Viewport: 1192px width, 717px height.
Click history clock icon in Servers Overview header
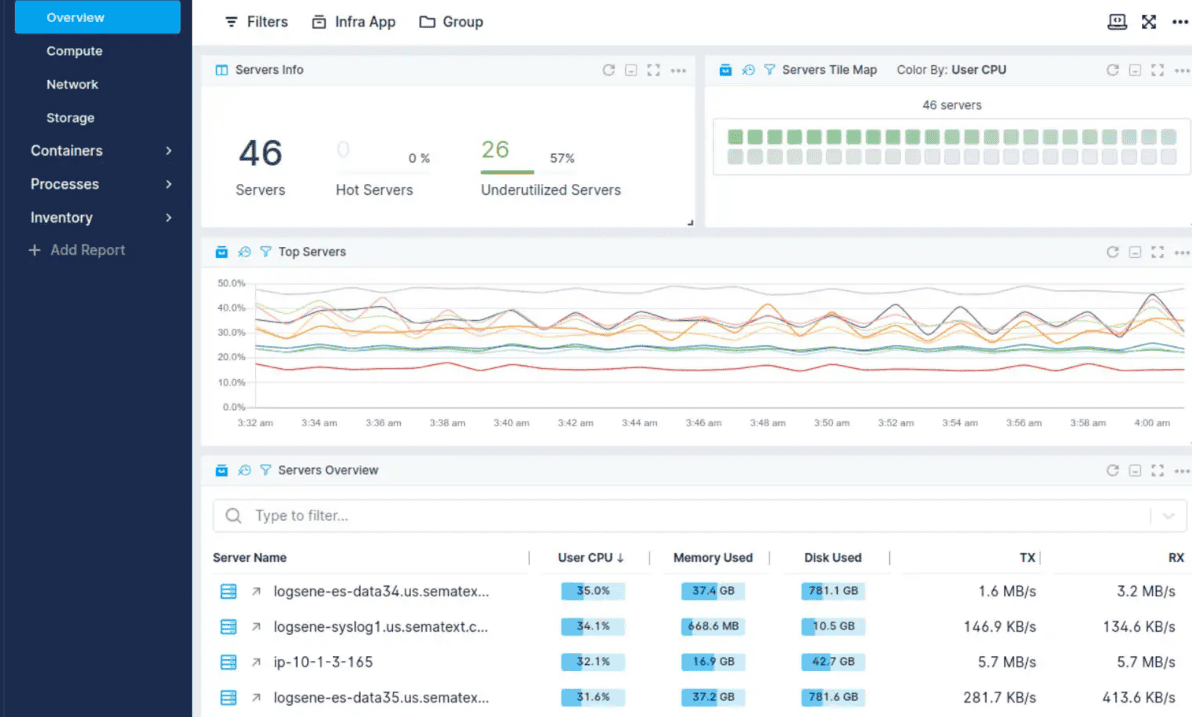pyautogui.click(x=244, y=471)
